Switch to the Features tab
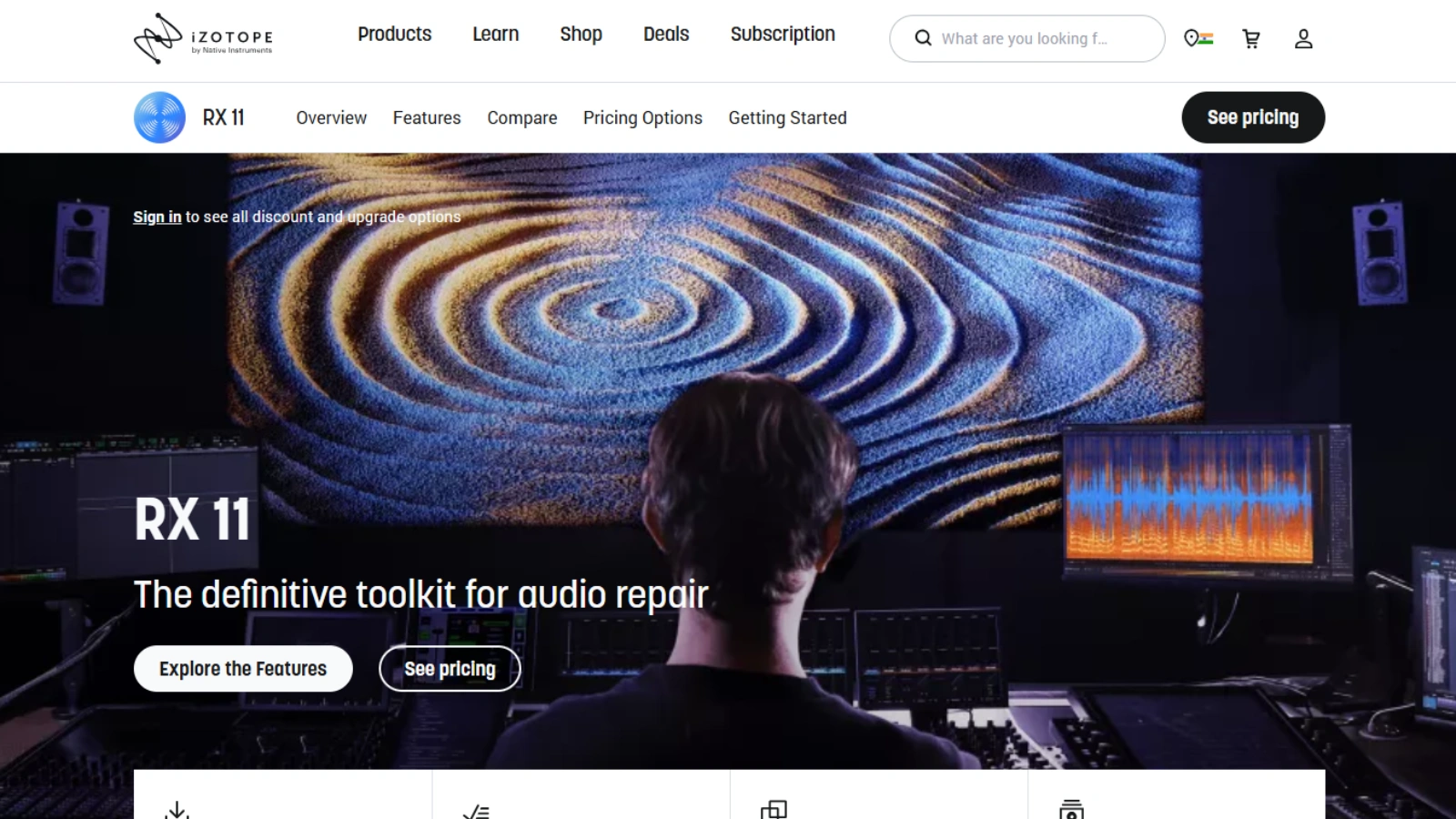Screen dimensions: 1456x819 (427, 117)
